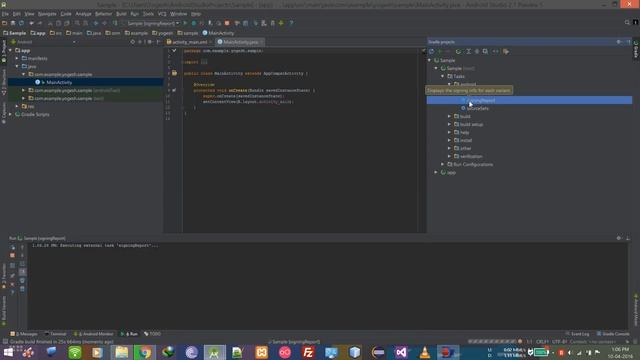Click the Help question mark toolbar icon
This screenshot has height=360, width=640.
(x=291, y=23)
